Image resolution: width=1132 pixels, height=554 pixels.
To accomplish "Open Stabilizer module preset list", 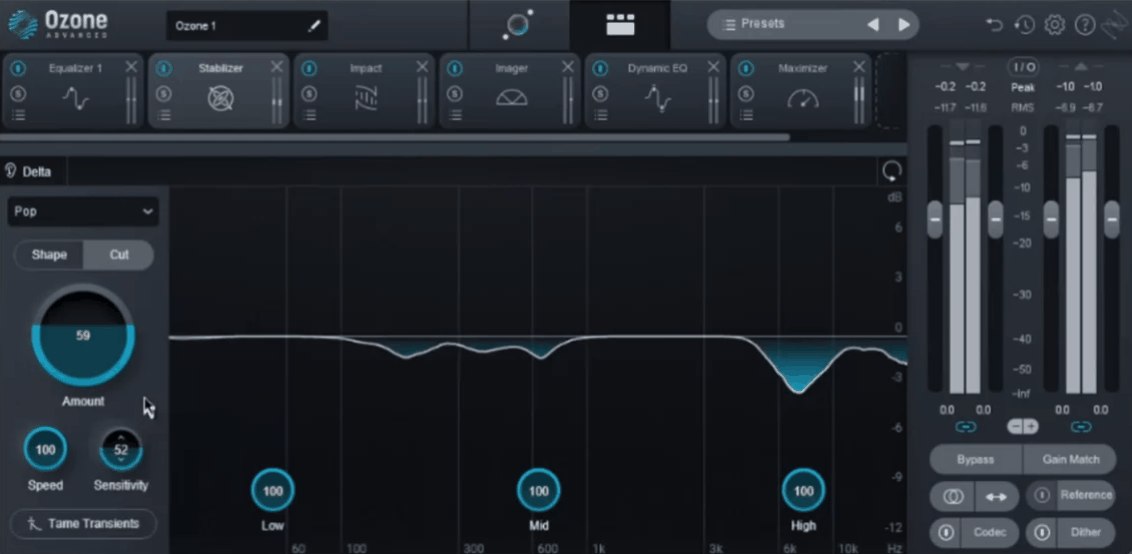I will click(165, 115).
